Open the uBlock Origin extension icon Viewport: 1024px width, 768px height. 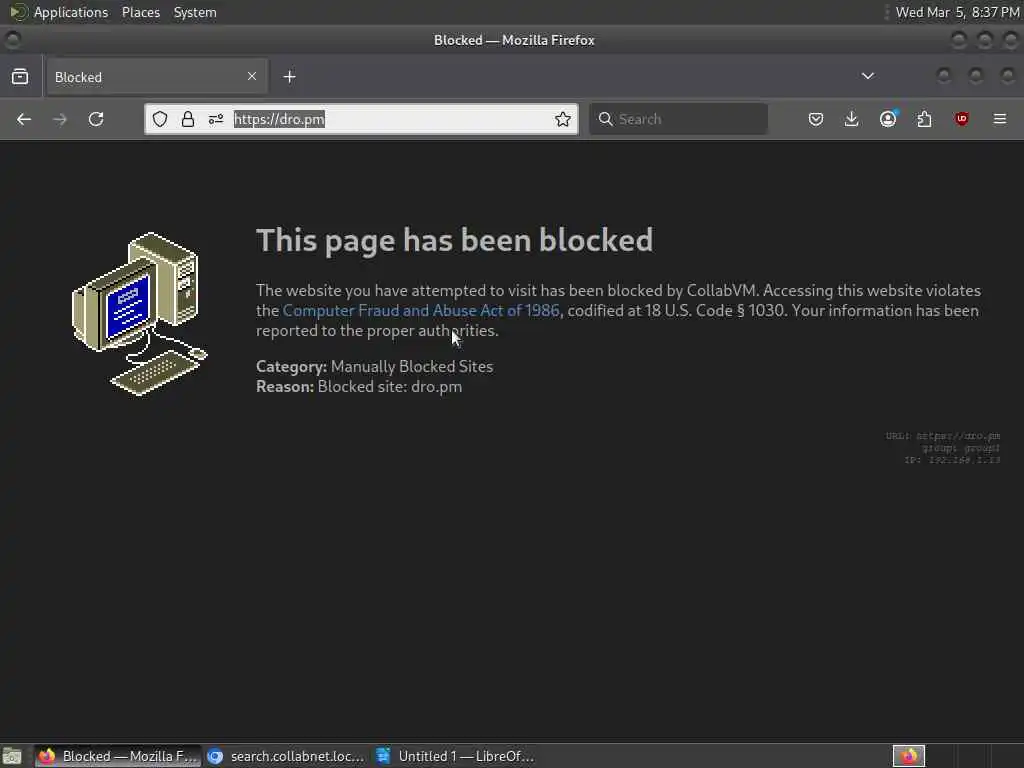click(x=961, y=119)
